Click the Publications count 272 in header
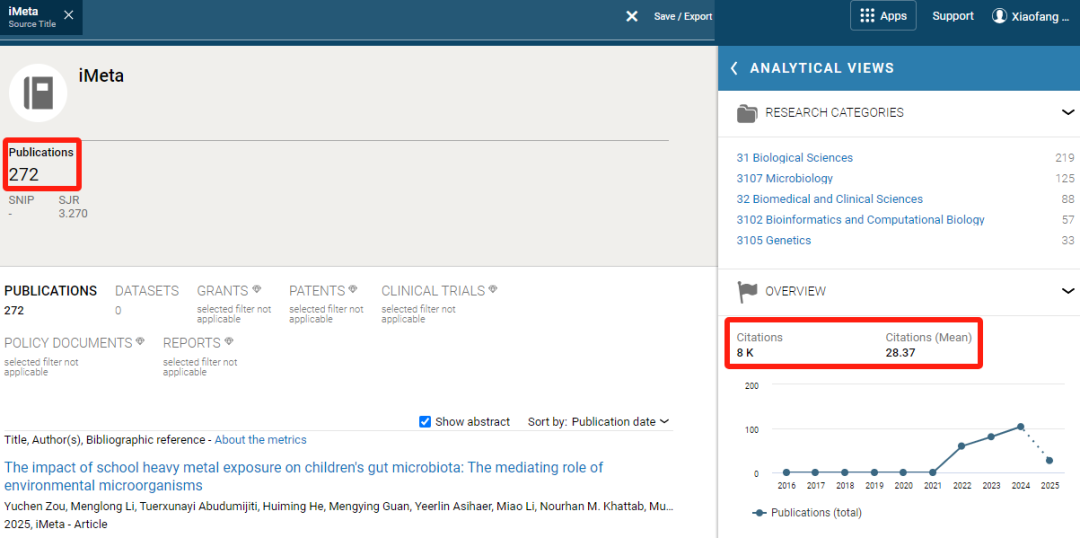 coord(23,174)
